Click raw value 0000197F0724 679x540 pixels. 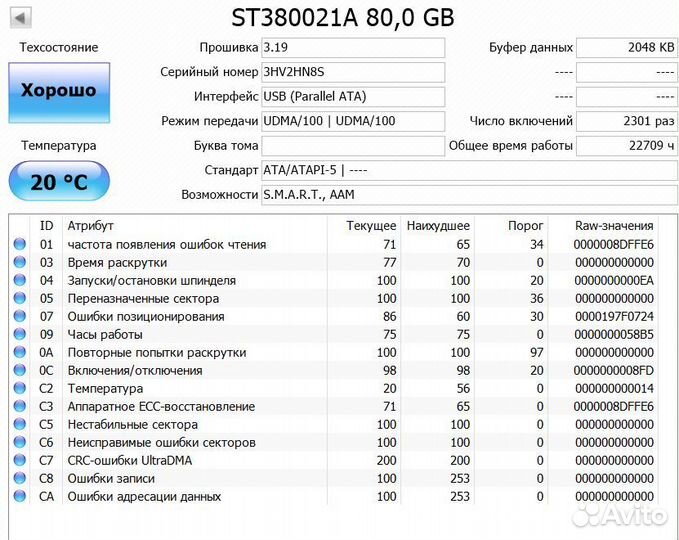pyautogui.click(x=614, y=317)
